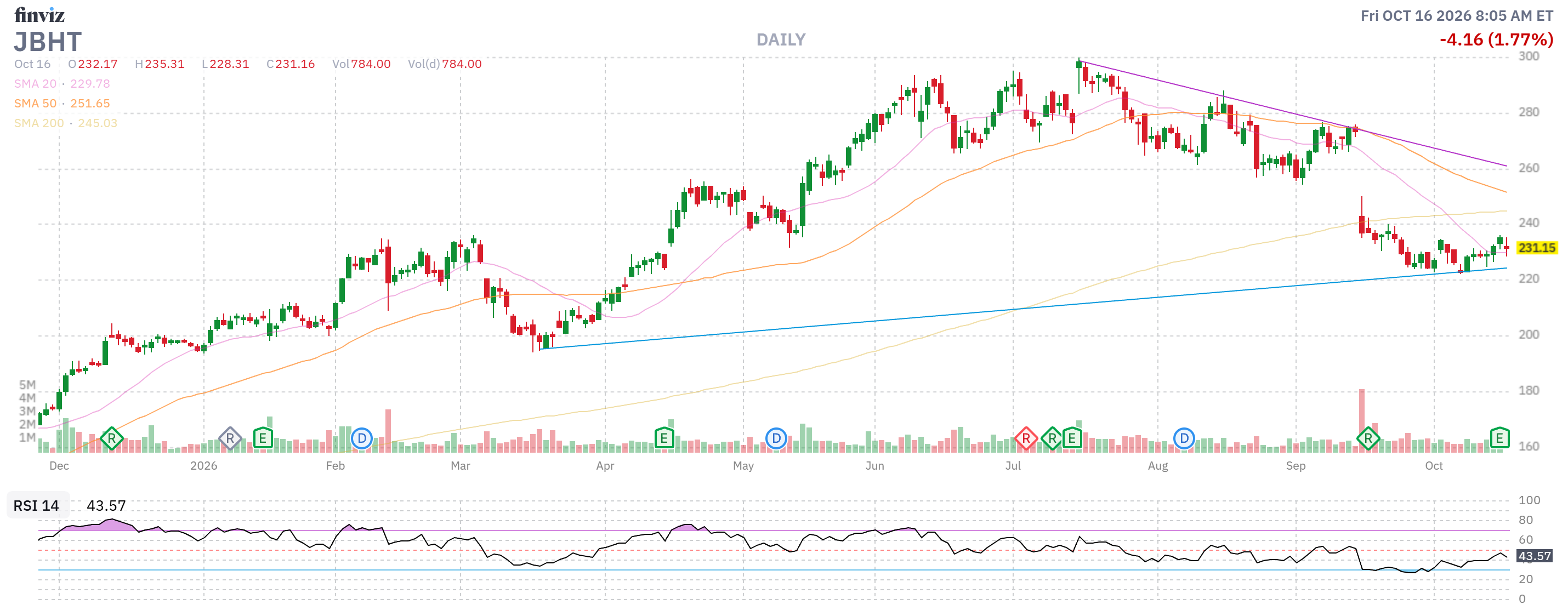This screenshot has height=616, width=1568.
Task: Click the Oct 16 date label
Action: [x=32, y=64]
